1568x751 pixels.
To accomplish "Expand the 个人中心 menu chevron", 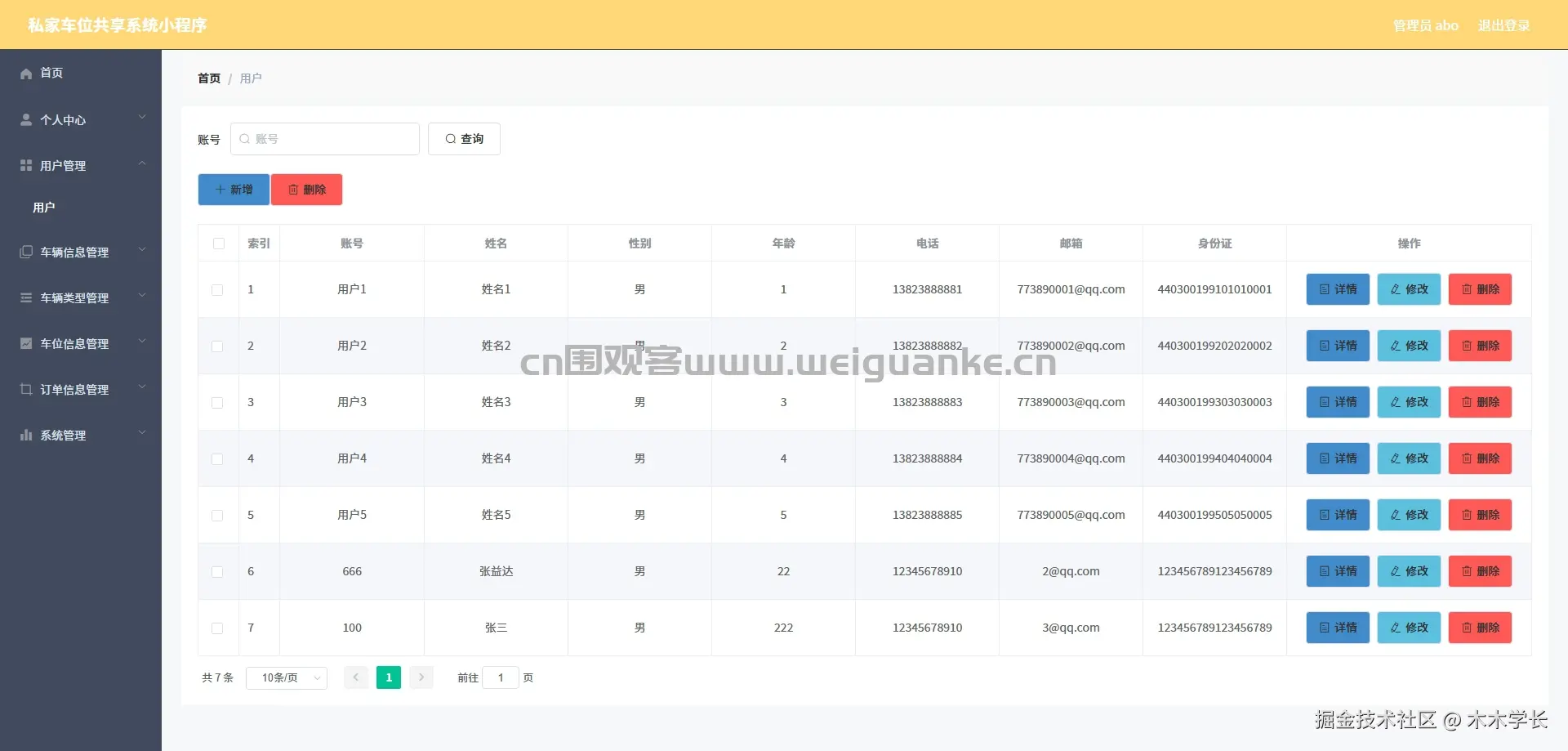I will click(x=142, y=118).
